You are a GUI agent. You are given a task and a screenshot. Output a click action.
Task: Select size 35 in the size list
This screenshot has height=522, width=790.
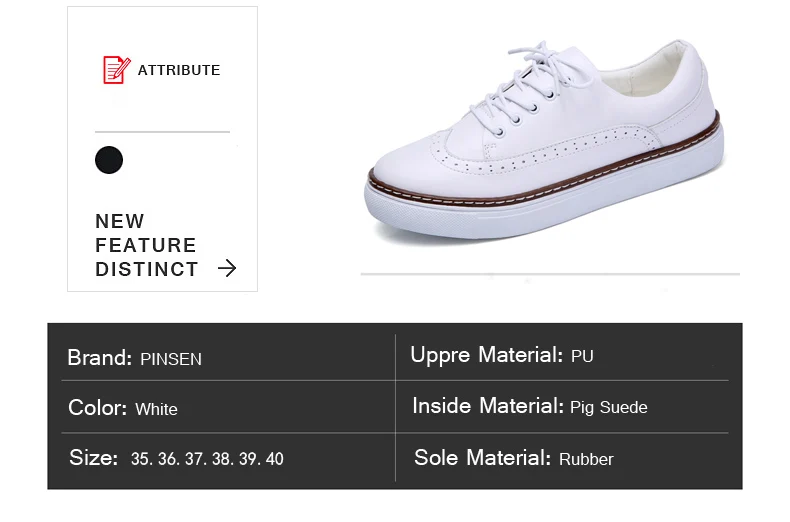tap(141, 459)
